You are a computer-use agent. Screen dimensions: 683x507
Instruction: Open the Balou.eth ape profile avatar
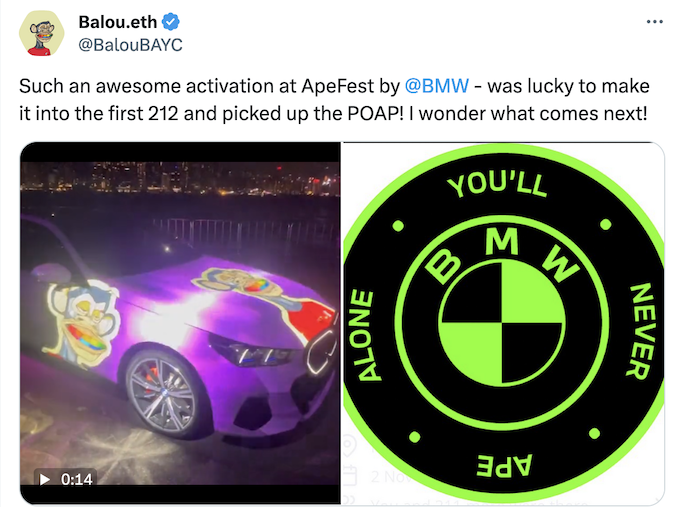point(42,34)
